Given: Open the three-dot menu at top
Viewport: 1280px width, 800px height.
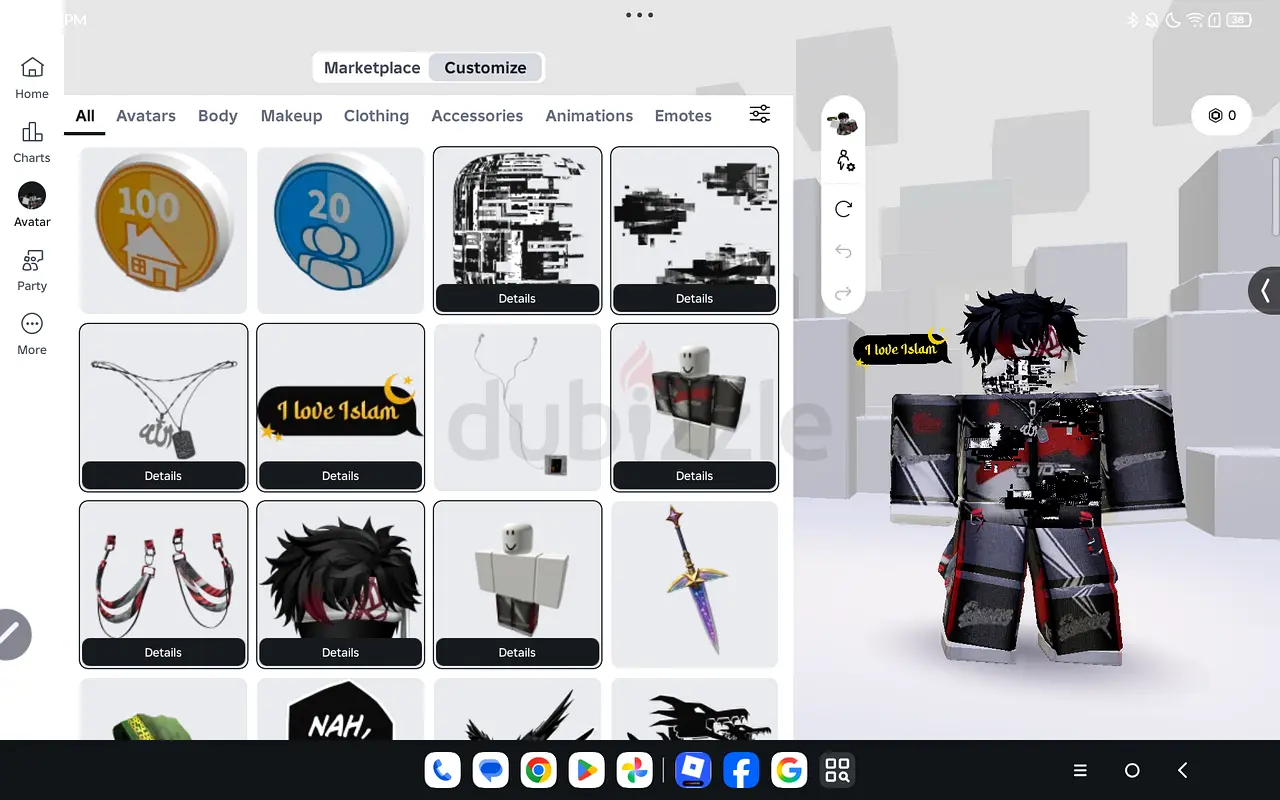Looking at the screenshot, I should 639,15.
